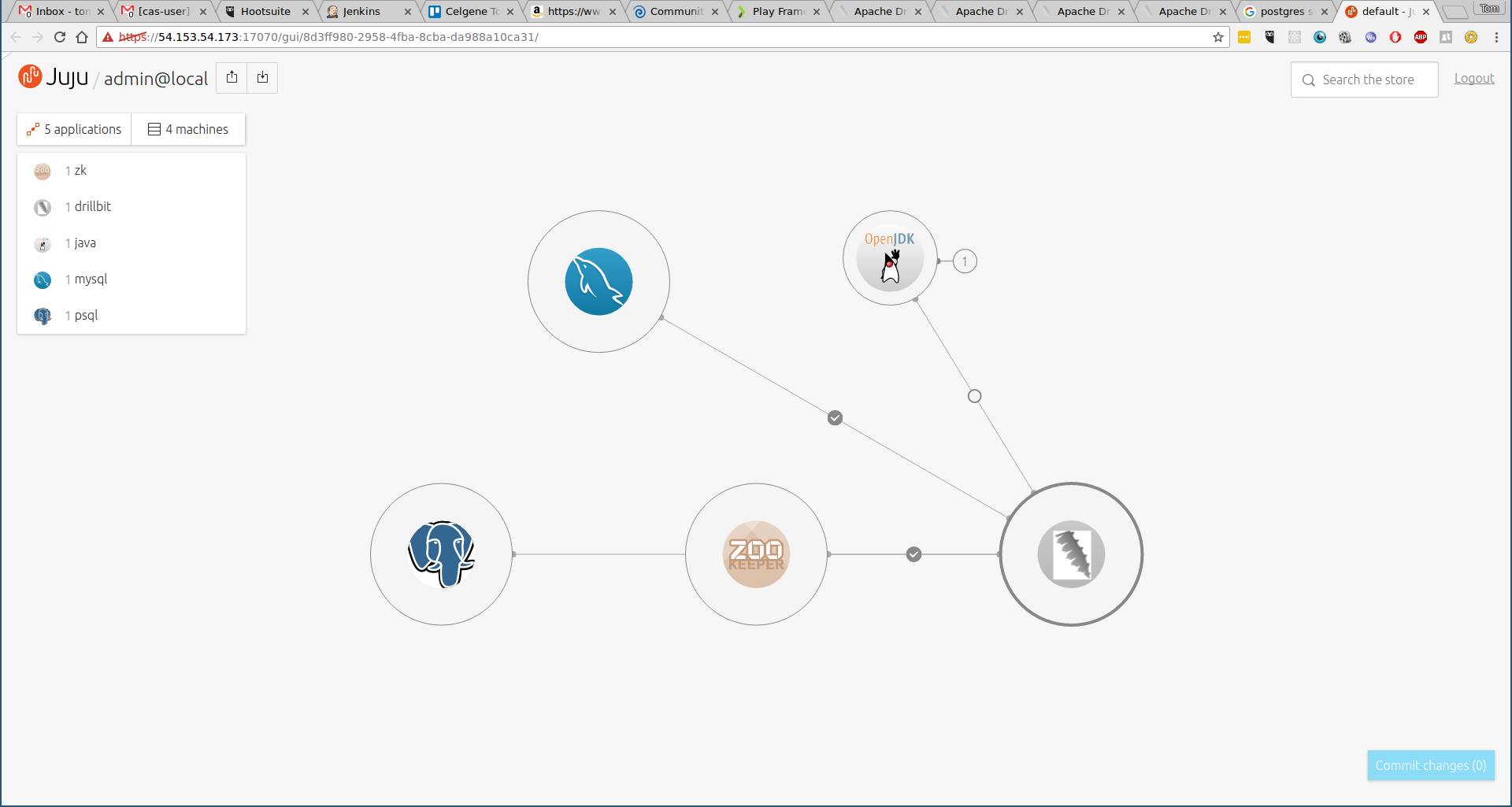Switch to the postgres Google search tab
1512x807 pixels.
(x=1284, y=11)
